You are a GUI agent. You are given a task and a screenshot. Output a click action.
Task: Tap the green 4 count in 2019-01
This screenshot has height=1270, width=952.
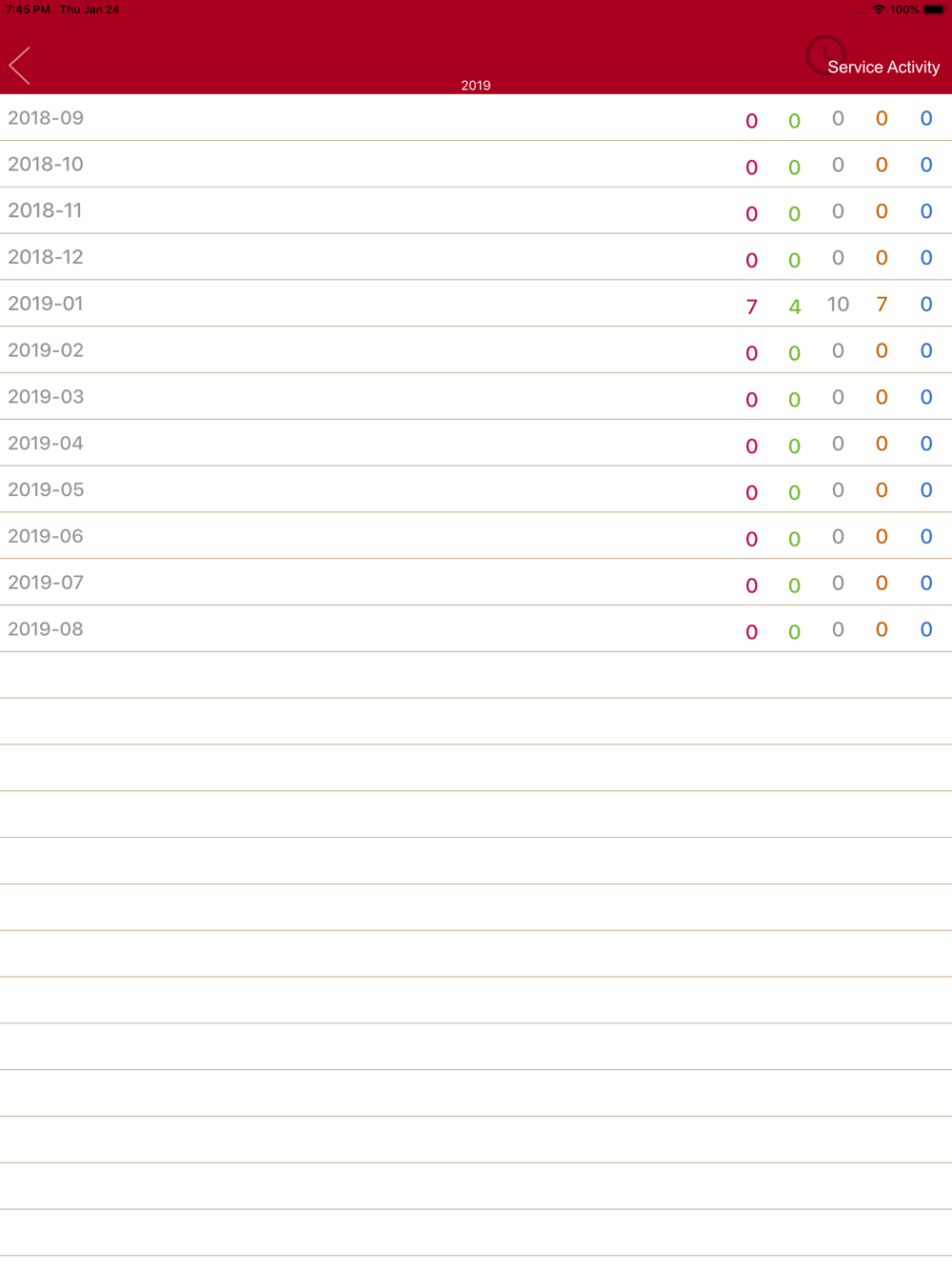pyautogui.click(x=795, y=307)
